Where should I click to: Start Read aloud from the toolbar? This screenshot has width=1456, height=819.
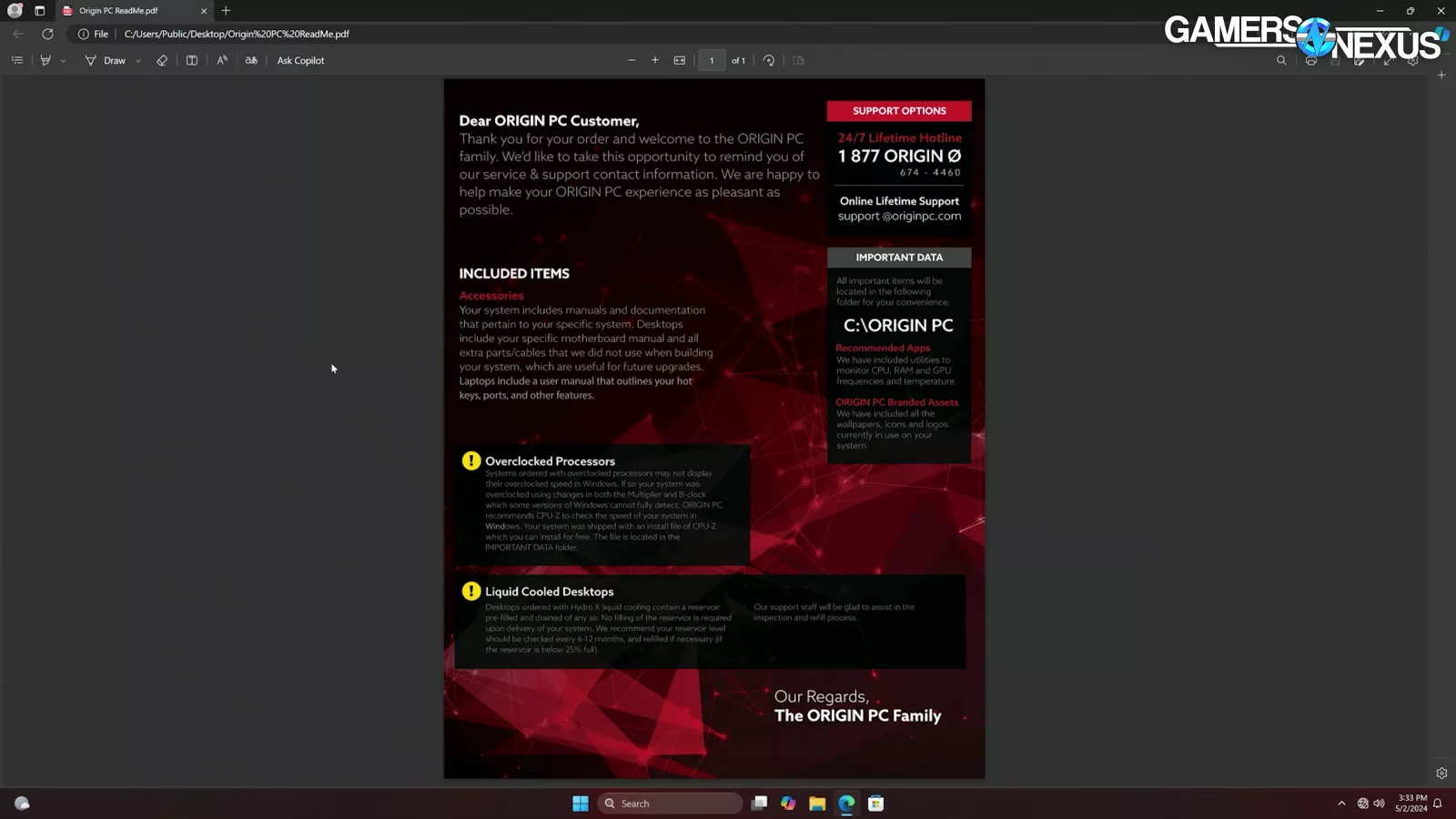pos(222,60)
